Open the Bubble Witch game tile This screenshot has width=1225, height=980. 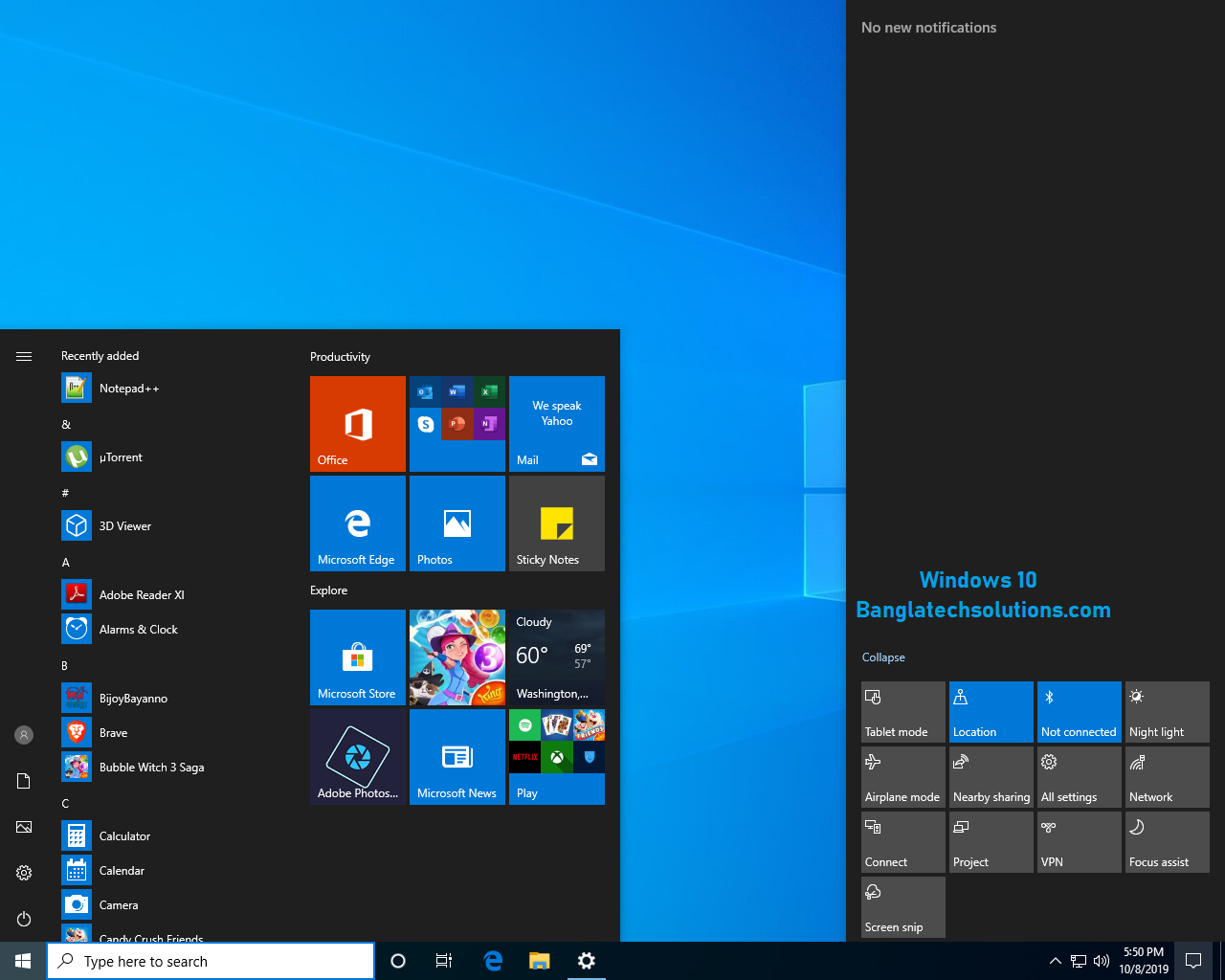[457, 657]
